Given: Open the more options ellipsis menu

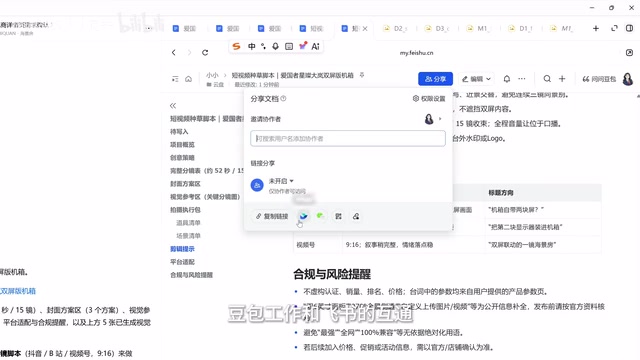Looking at the screenshot, I should (522, 79).
